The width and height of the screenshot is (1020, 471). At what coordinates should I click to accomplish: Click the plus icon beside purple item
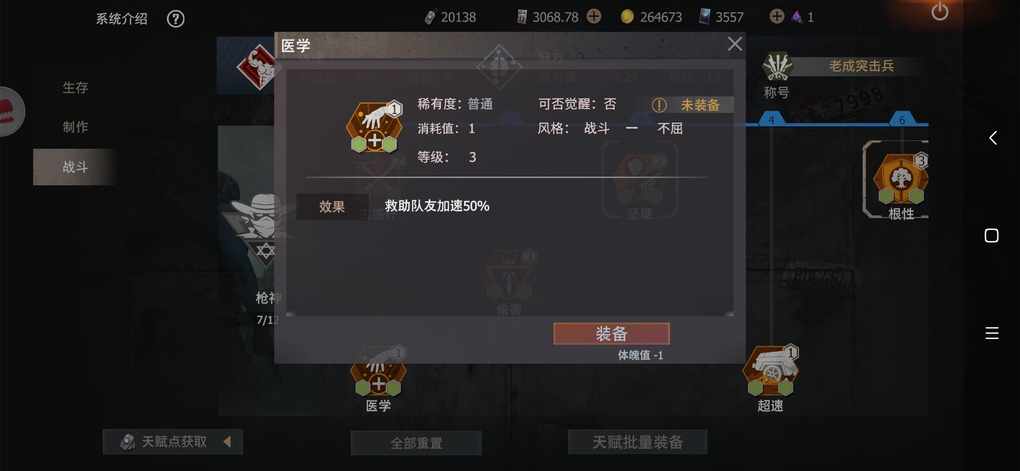[776, 17]
